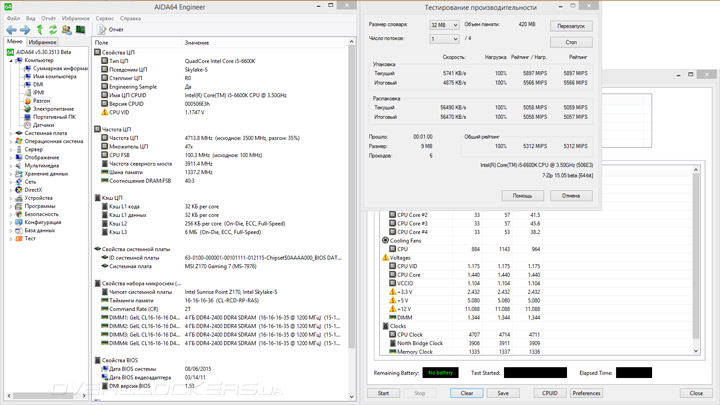
Task: Click the Сеть network icon in tree
Action: click(19, 182)
